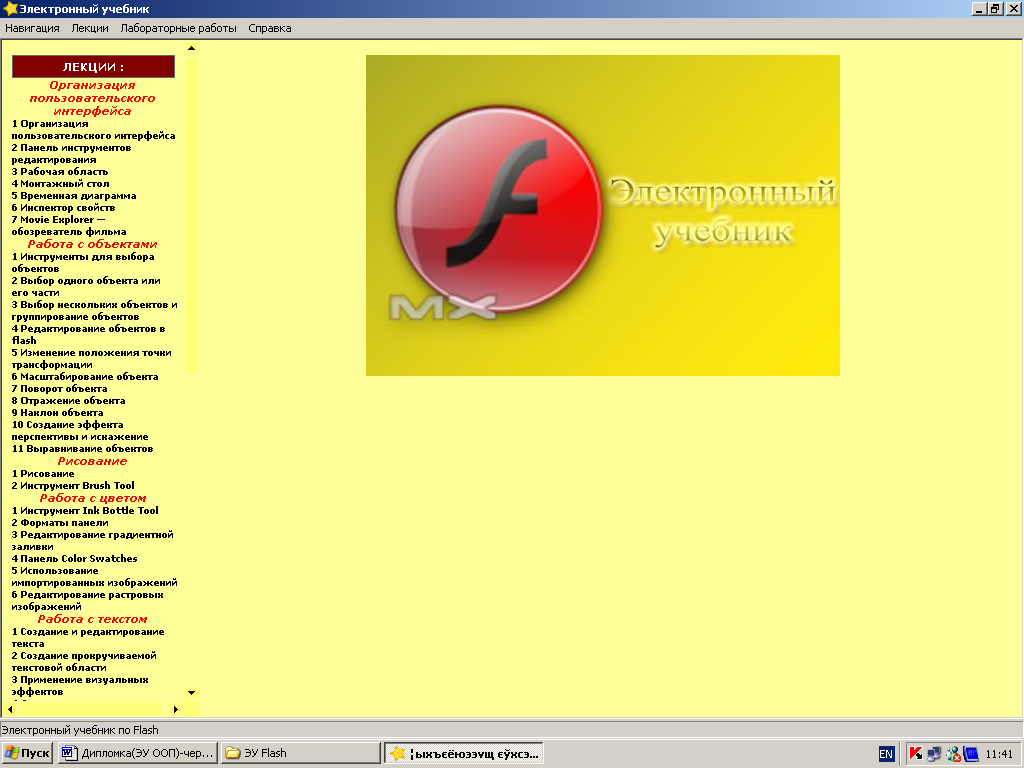1024x768 pixels.
Task: Open the Навигация menu
Action: [32, 28]
